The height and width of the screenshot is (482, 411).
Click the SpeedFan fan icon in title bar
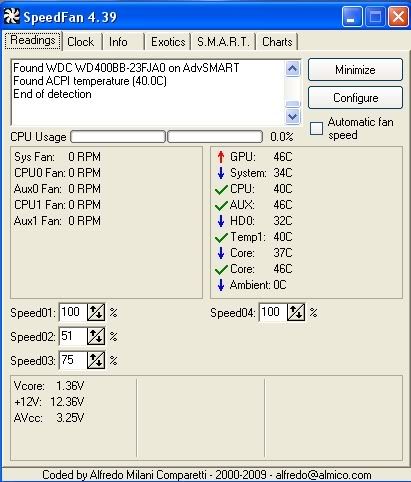tap(12, 16)
